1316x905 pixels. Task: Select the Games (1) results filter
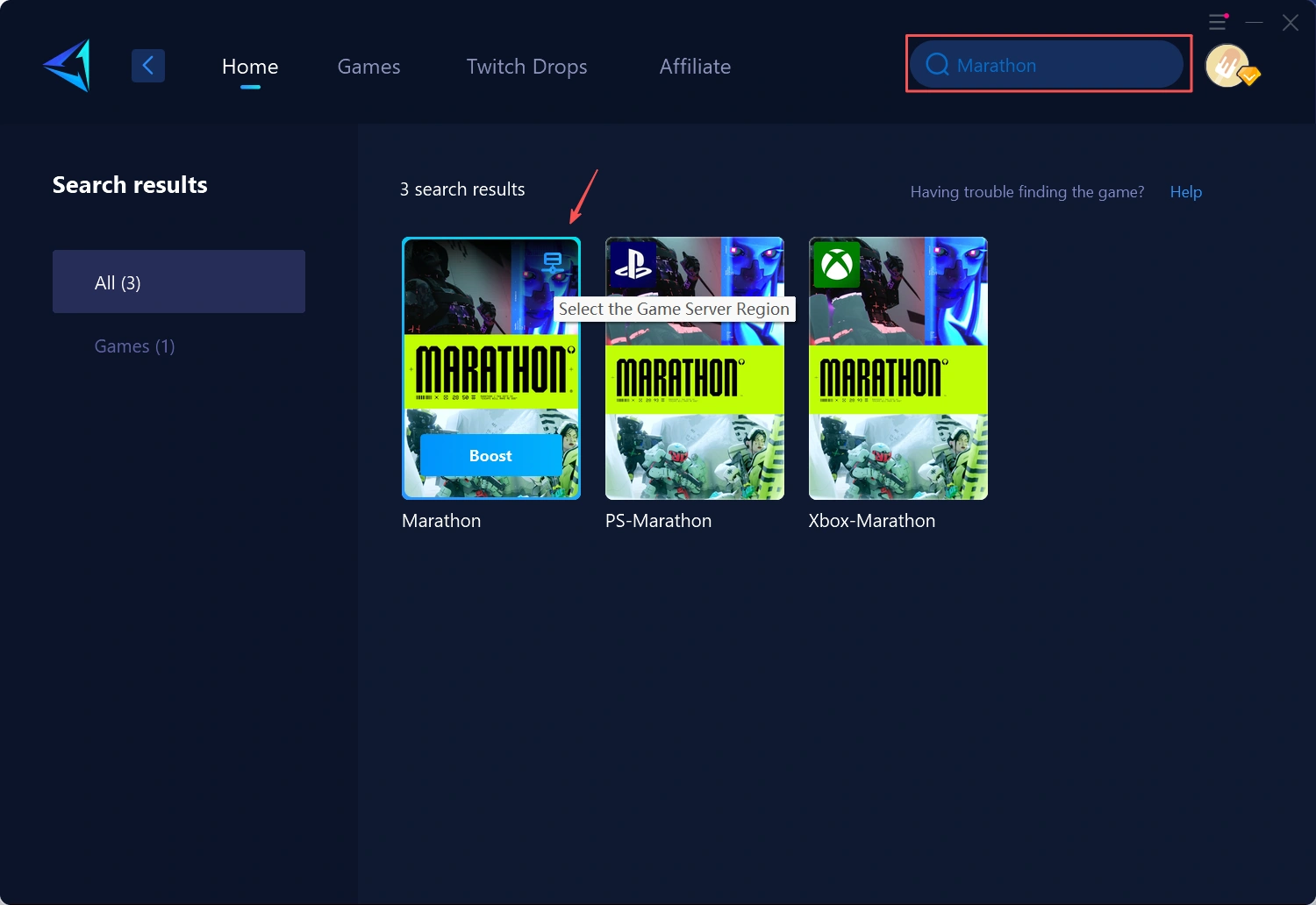coord(134,346)
